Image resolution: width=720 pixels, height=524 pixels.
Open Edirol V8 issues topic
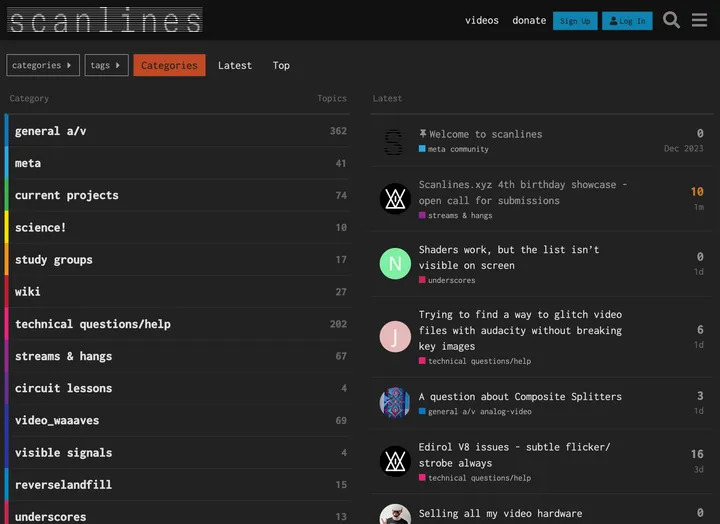point(514,455)
